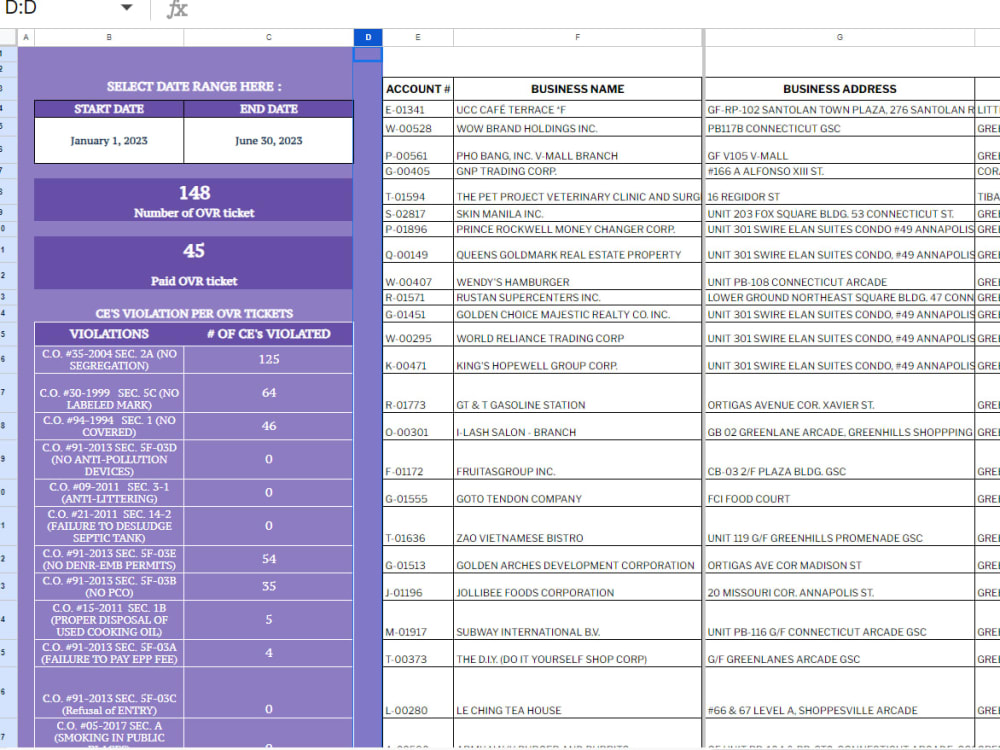The image size is (1000, 750).
Task: Select column B header
Action: (109, 37)
